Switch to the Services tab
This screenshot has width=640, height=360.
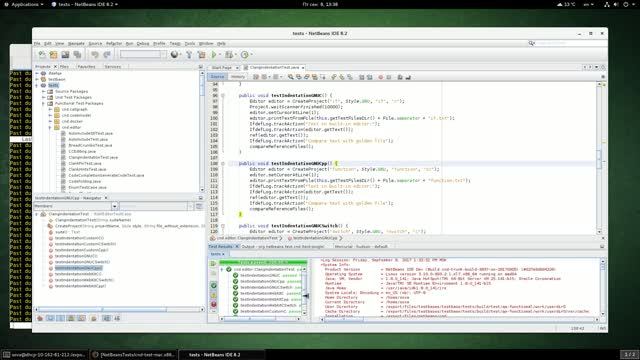tap(113, 67)
